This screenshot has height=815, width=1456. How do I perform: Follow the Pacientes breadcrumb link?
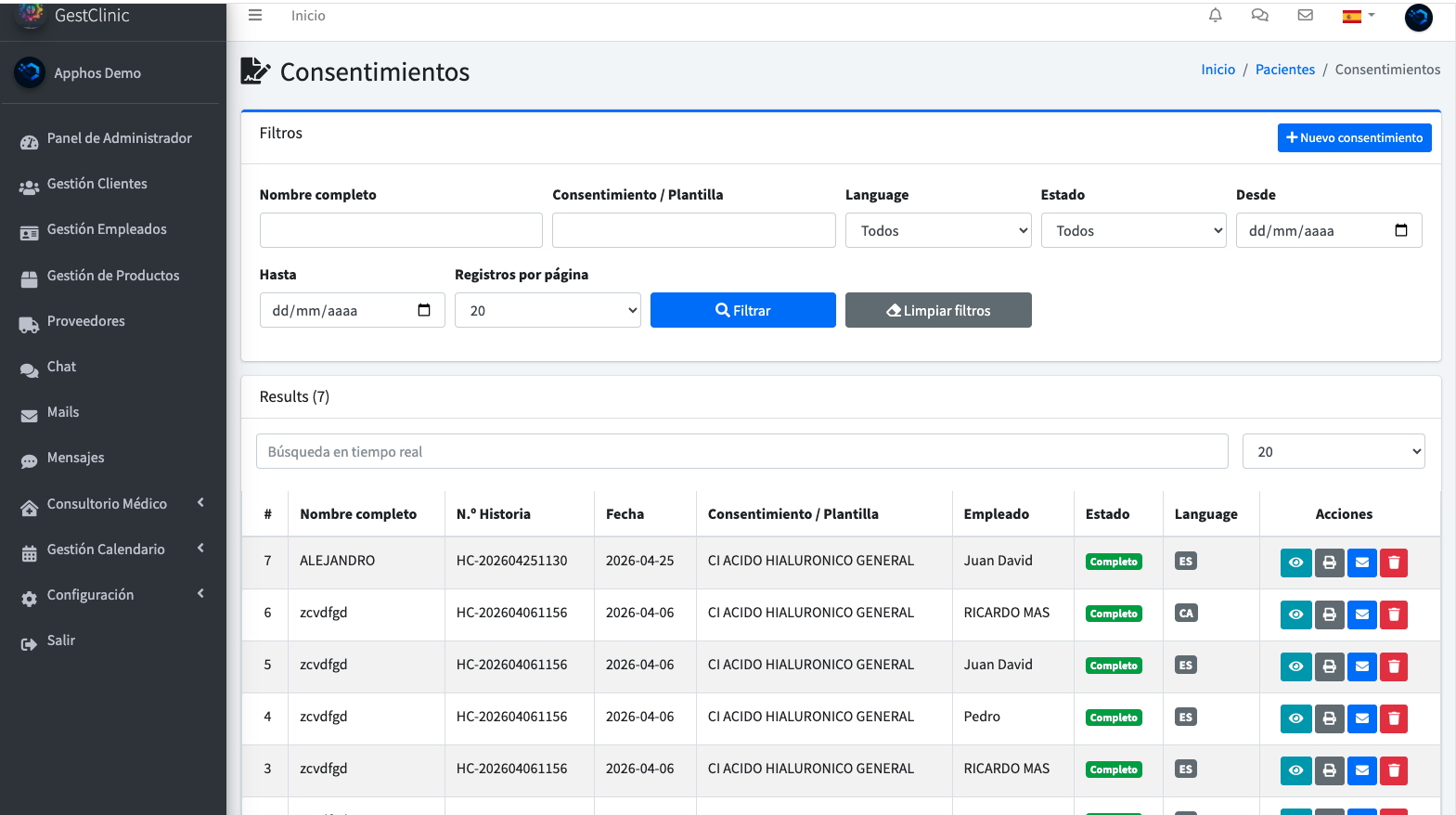coord(1284,70)
